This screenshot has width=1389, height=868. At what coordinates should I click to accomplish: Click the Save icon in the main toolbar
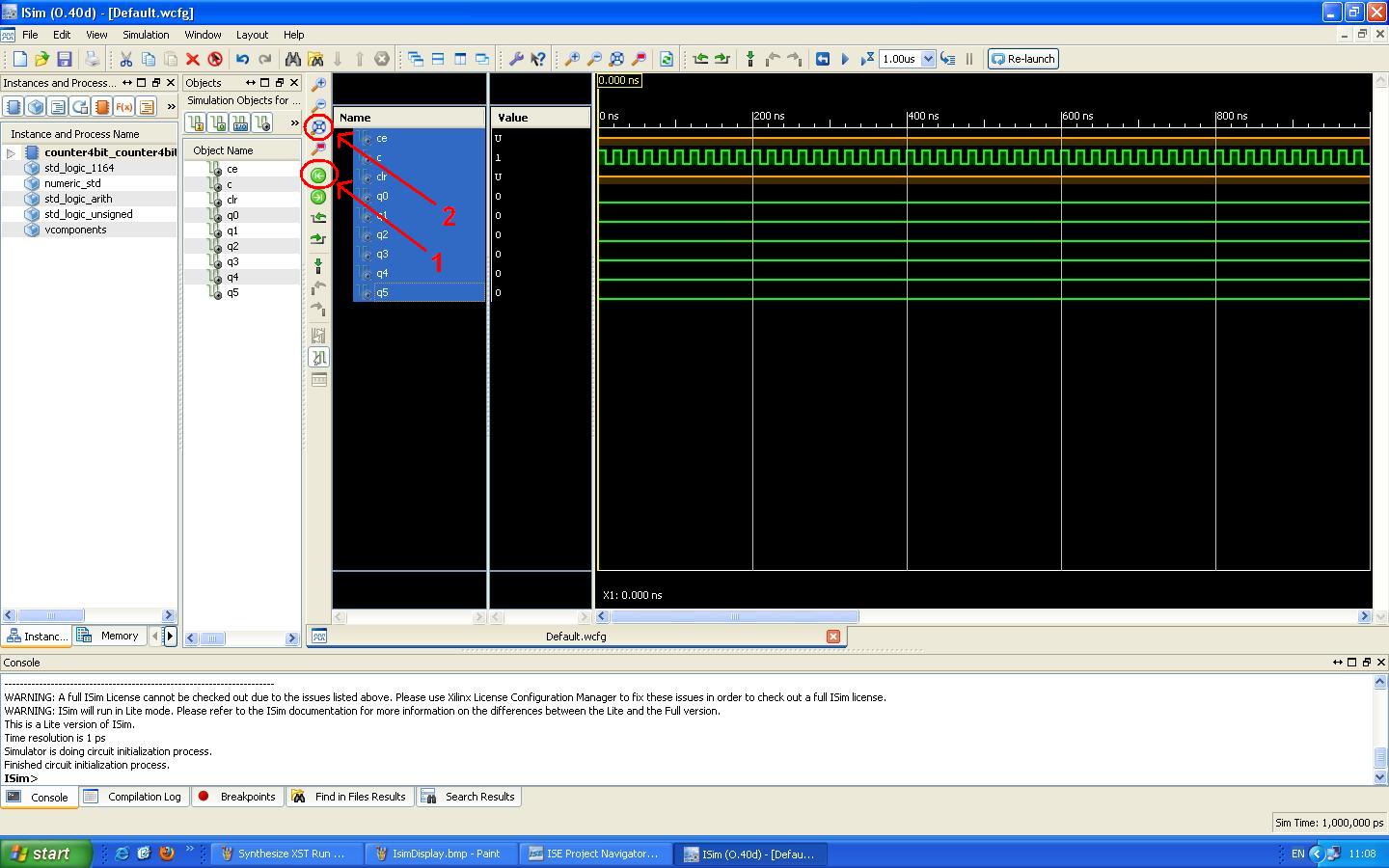65,59
